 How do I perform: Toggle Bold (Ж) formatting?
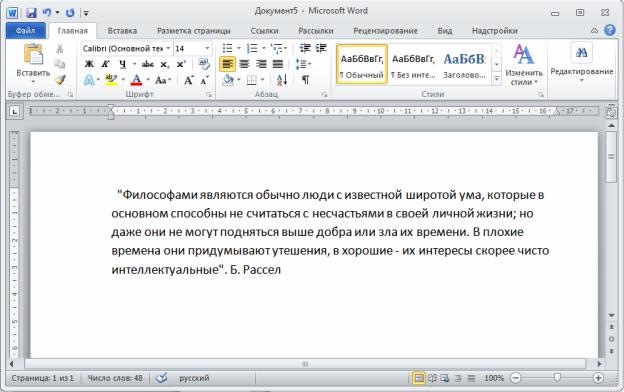point(89,64)
